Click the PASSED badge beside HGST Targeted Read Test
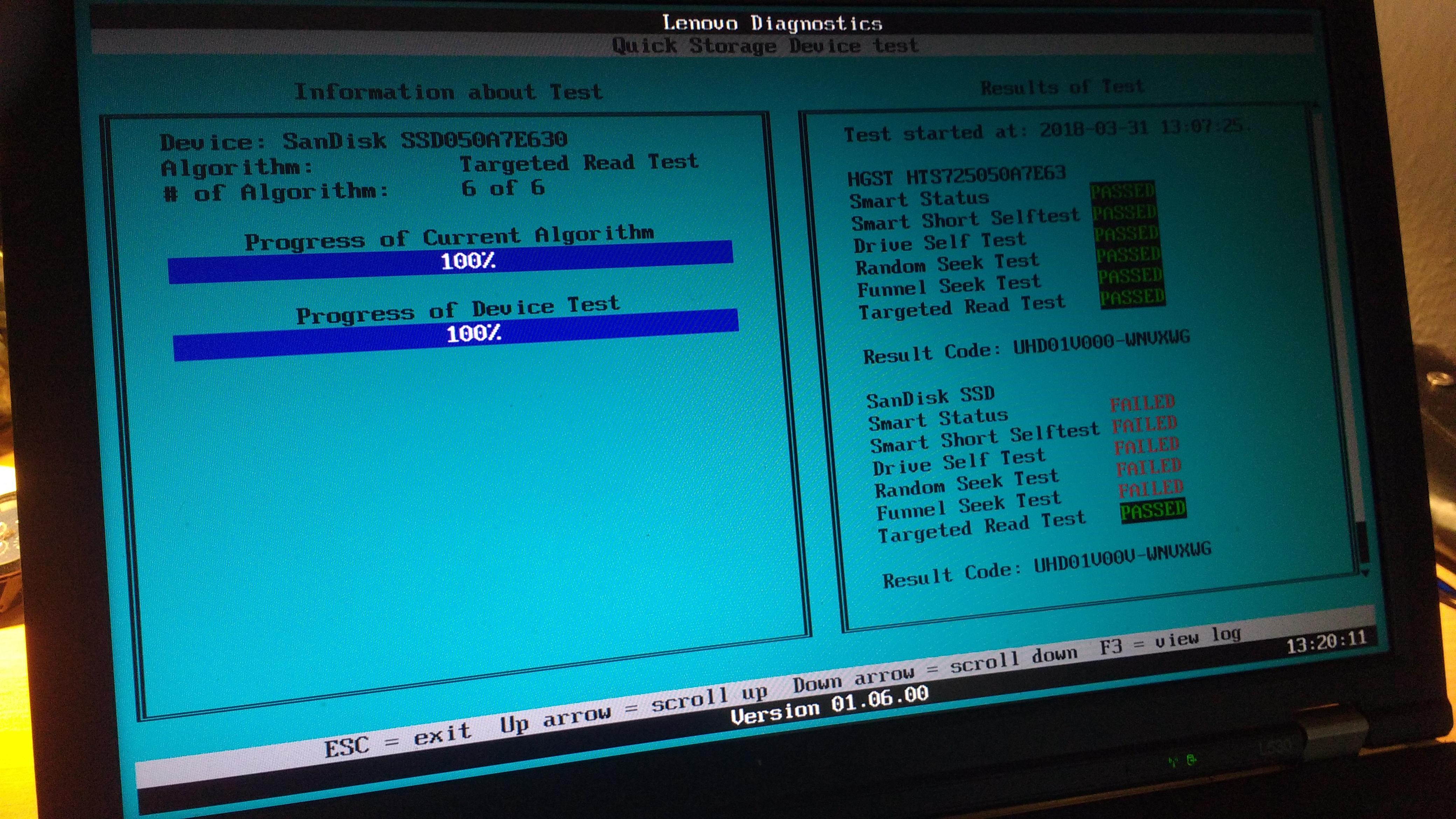 coord(1132,297)
